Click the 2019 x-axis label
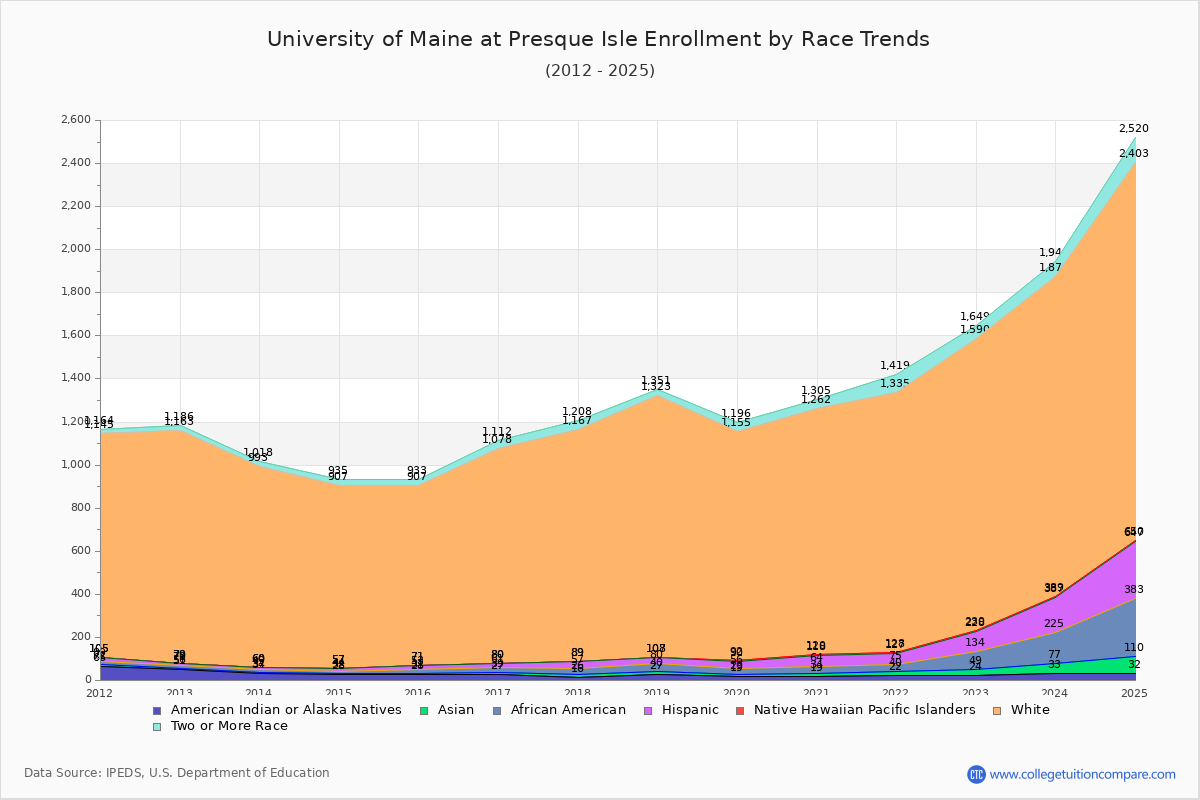 pyautogui.click(x=657, y=693)
